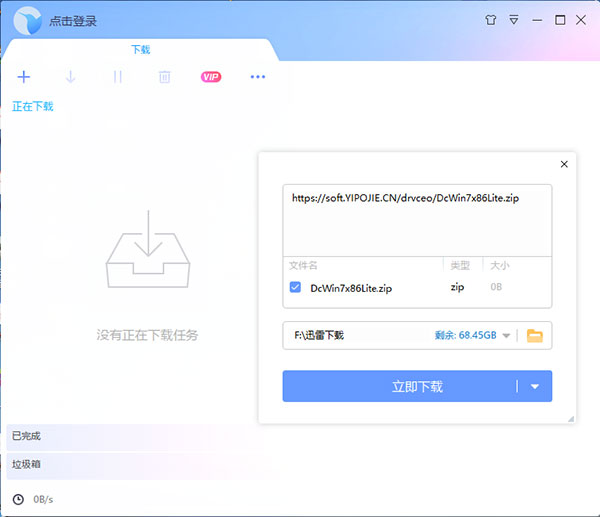
Task: Uncheck the DcWin7x86Lite.zip file checkbox
Action: [x=295, y=287]
